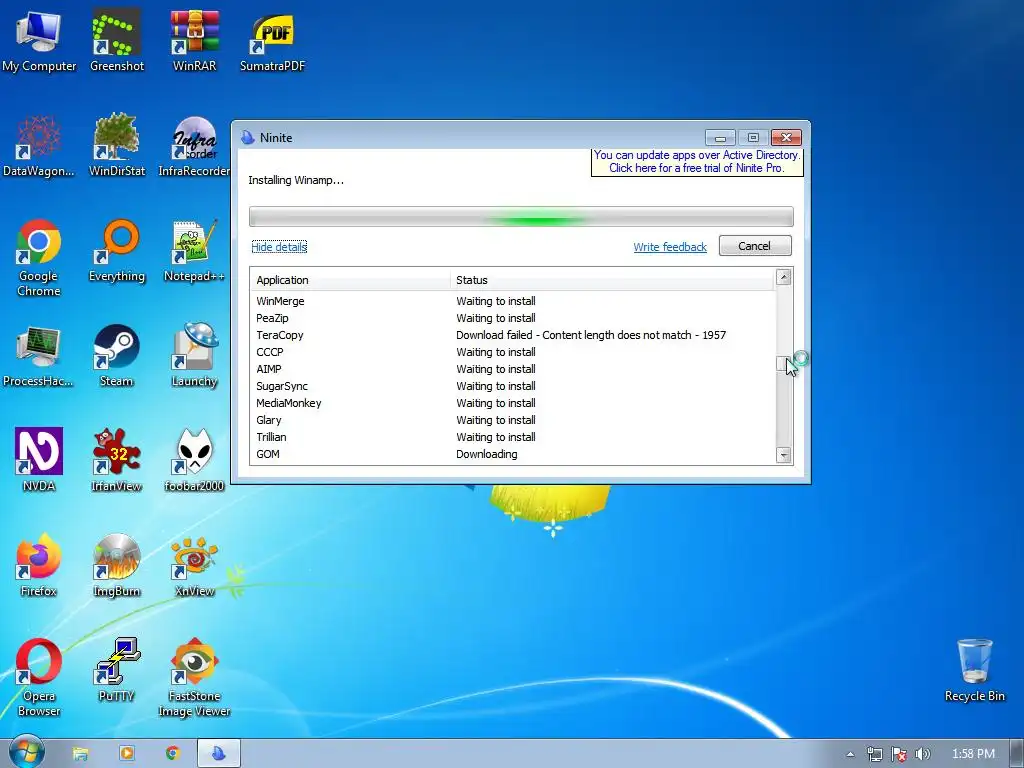Screen dimensions: 1024x768
Task: Click the details list scrollbar thumb
Action: tap(782, 364)
